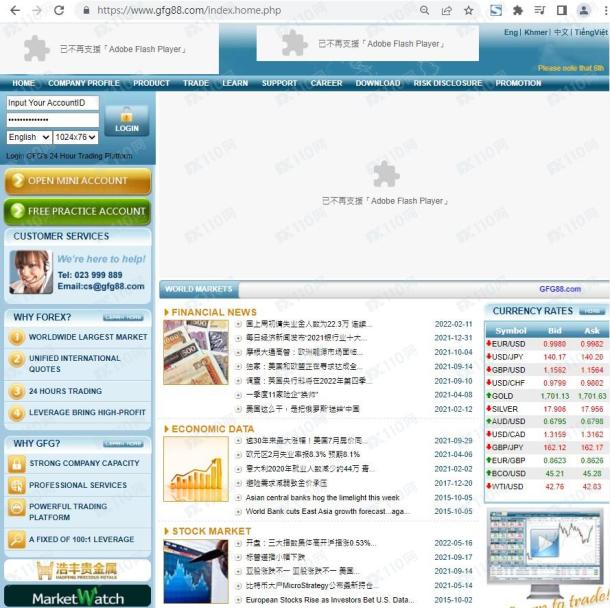Open the PRODUCT menu

pyautogui.click(x=151, y=83)
